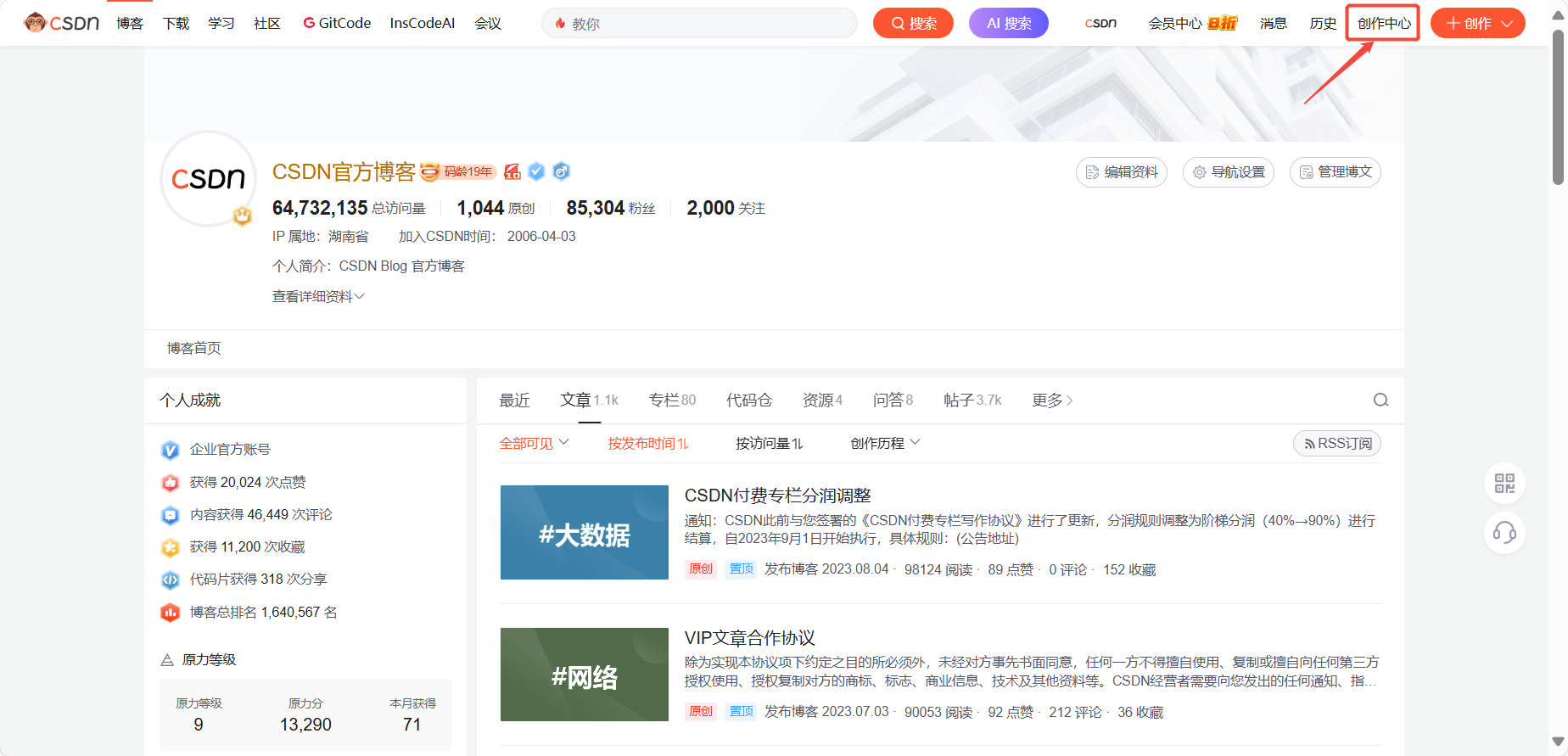The image size is (1568, 756).
Task: Open 全部可见 visibility dropdown
Action: click(x=535, y=444)
